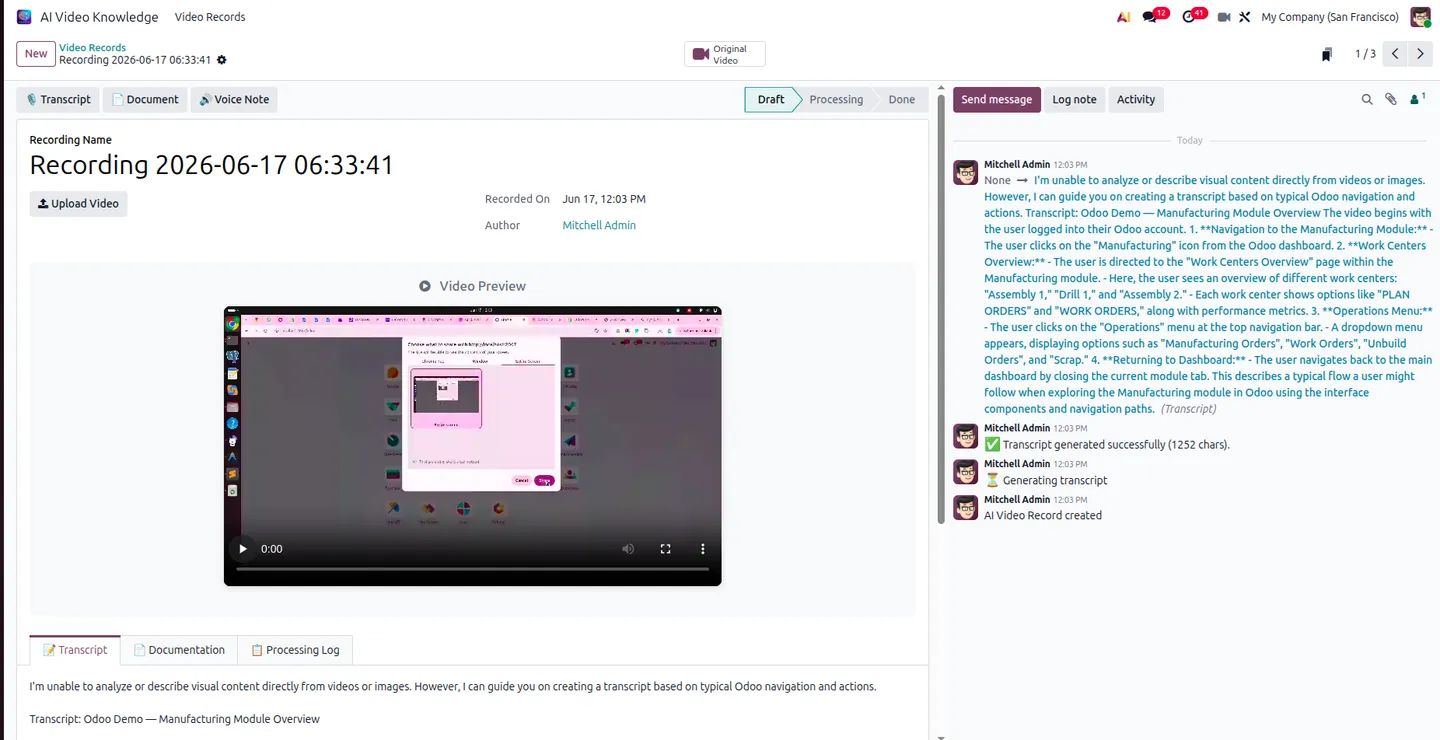Switch to the Processing Log tab
Screen dimensions: 1440x740
(x=295, y=650)
